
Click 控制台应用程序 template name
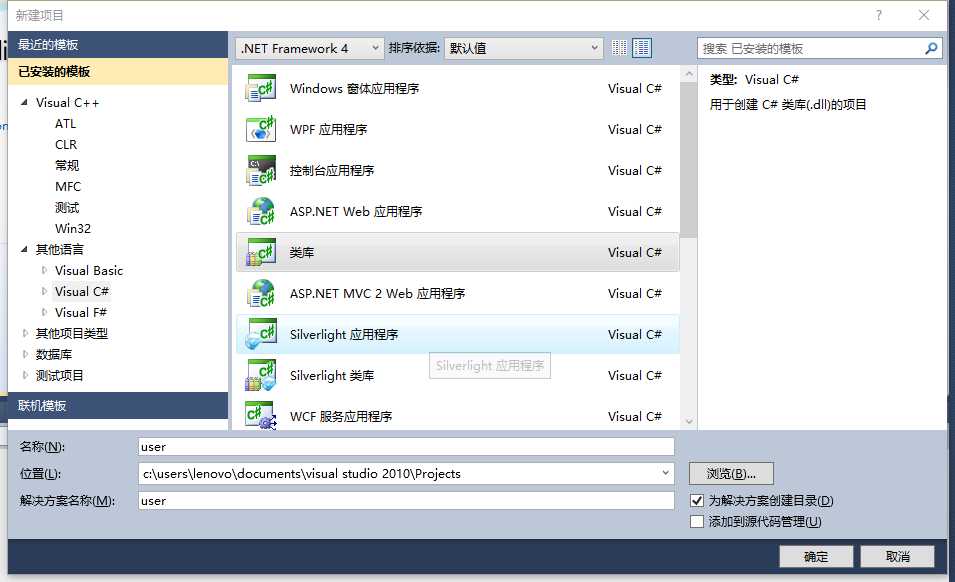[x=332, y=170]
